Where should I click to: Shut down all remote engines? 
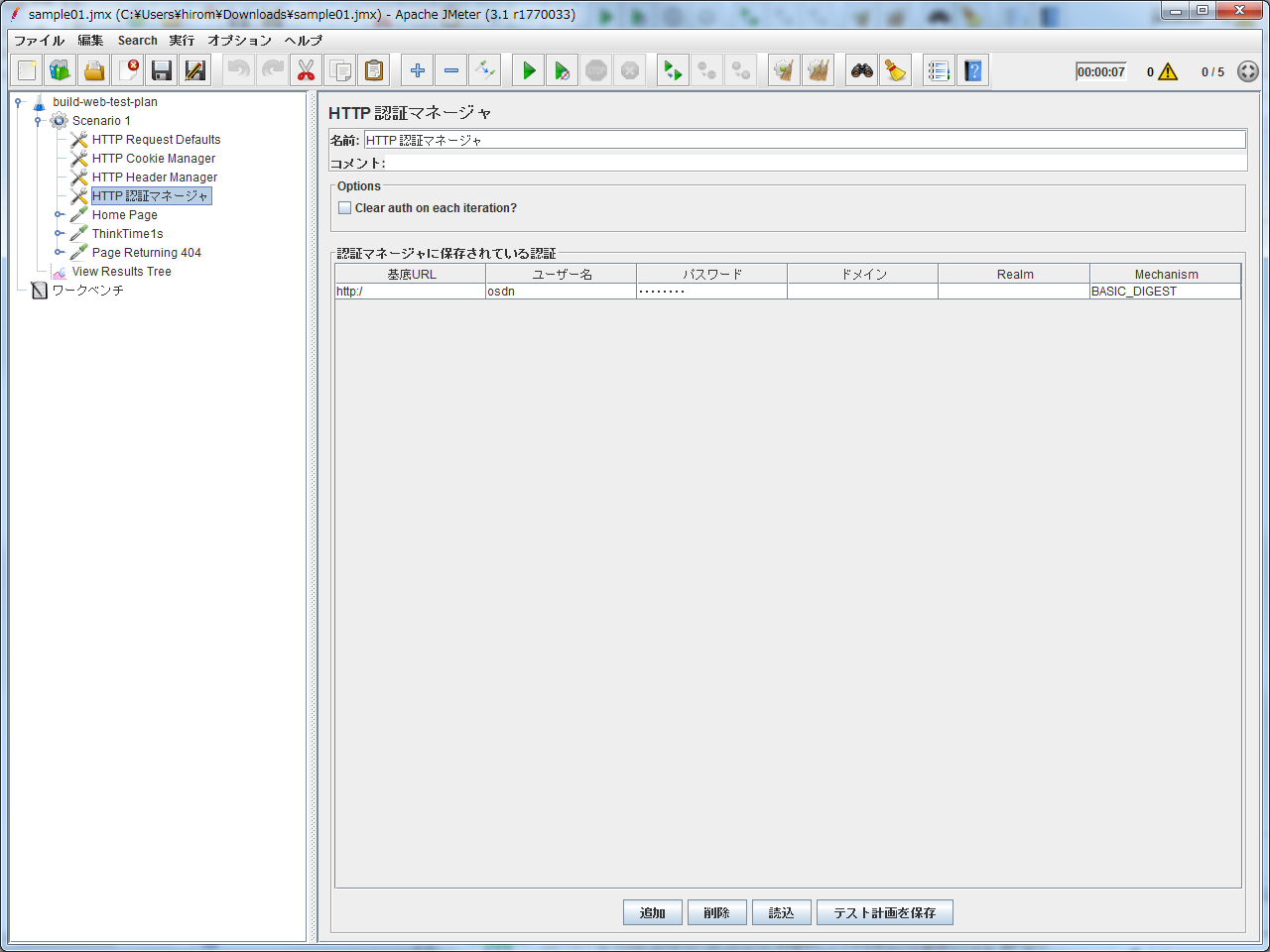coord(741,70)
